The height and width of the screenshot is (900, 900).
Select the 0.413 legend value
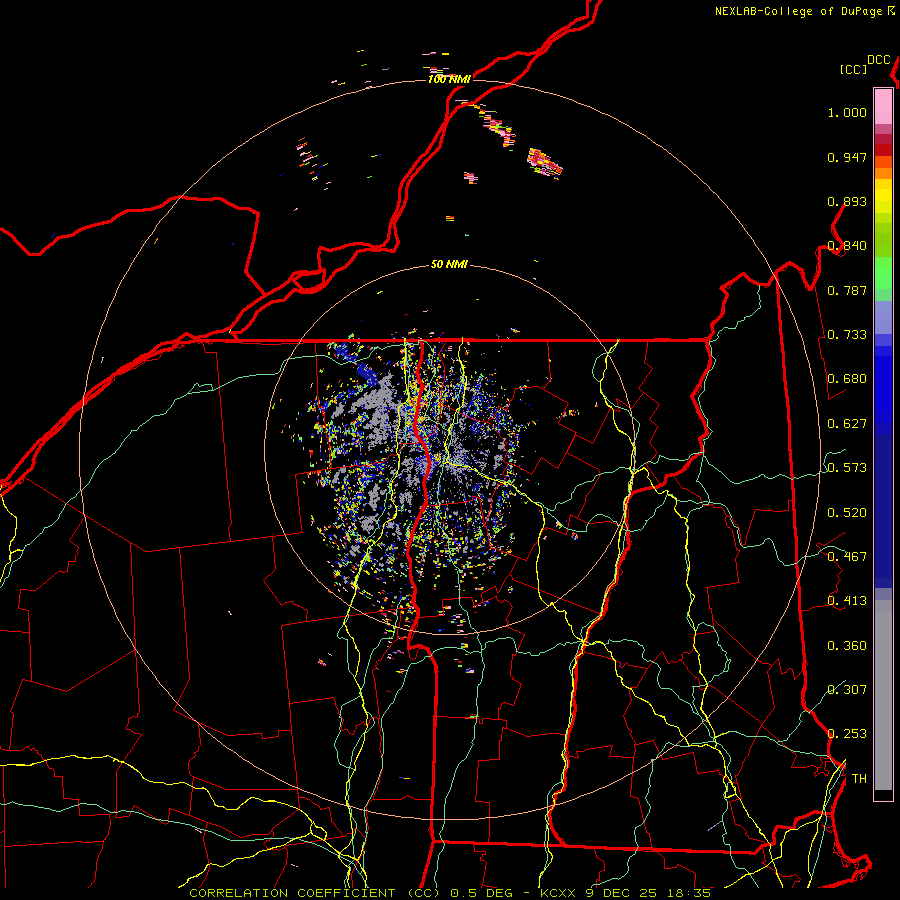847,601
